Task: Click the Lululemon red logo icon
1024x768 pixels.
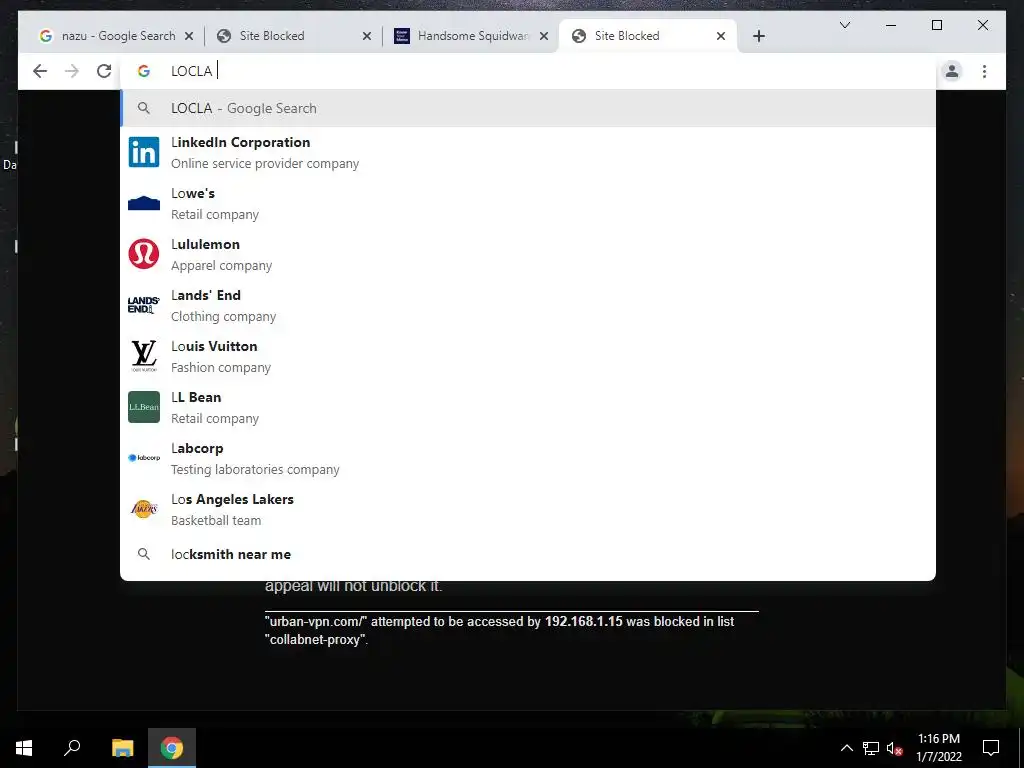Action: [144, 254]
